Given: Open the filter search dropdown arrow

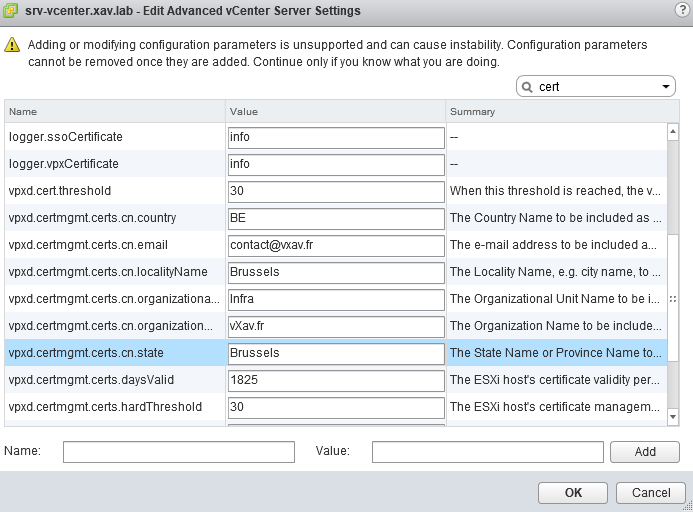Looking at the screenshot, I should pyautogui.click(x=667, y=87).
